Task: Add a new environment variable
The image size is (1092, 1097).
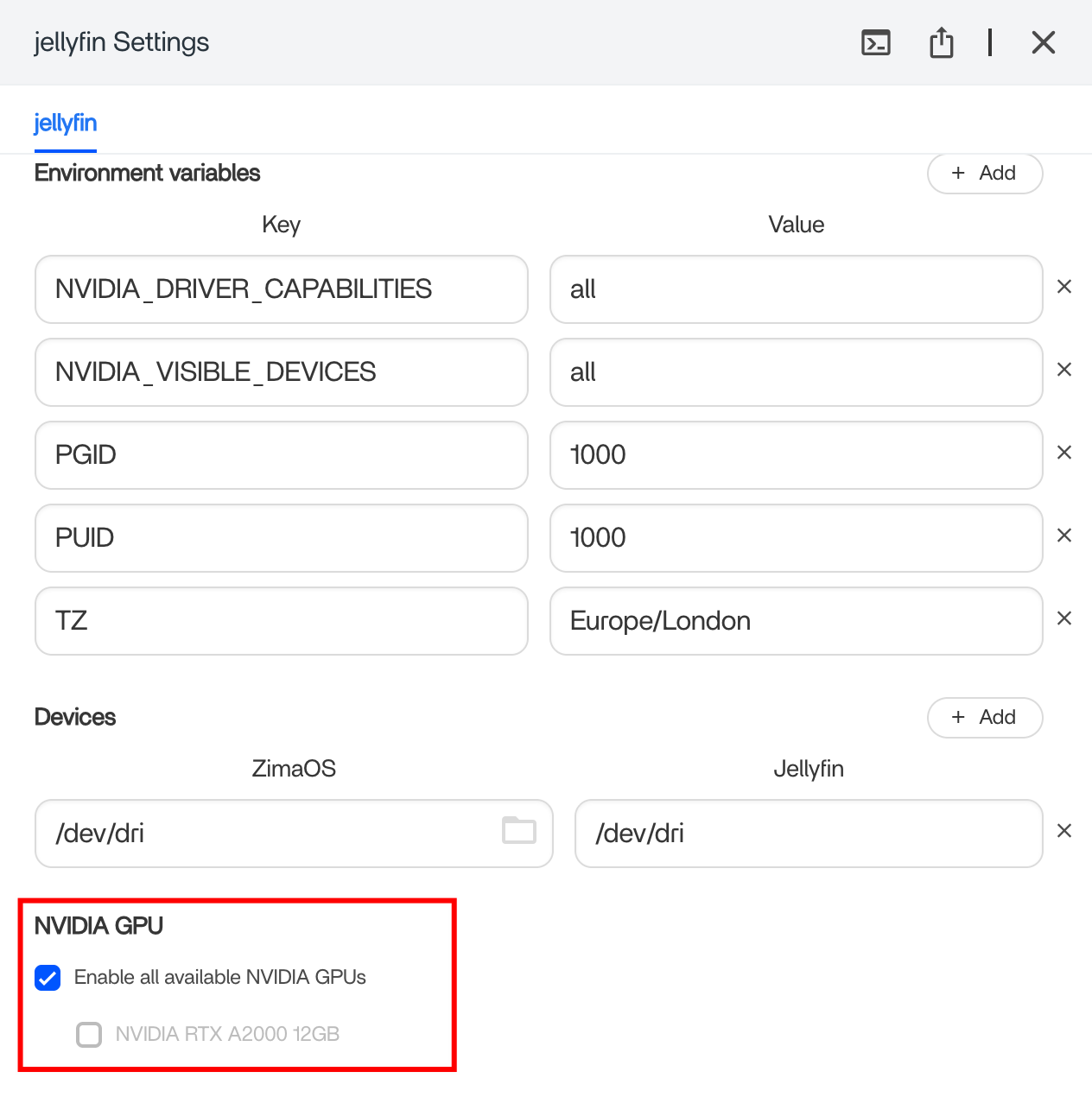Action: [984, 174]
